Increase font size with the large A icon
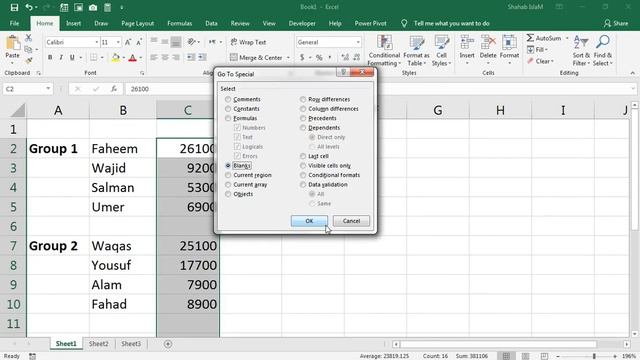The height and width of the screenshot is (360, 640). 128,42
